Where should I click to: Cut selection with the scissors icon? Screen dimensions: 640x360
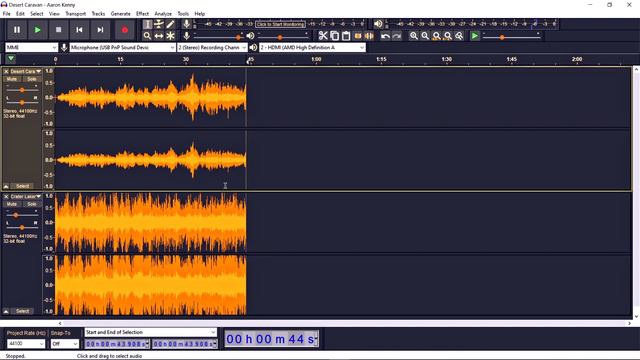(323, 36)
